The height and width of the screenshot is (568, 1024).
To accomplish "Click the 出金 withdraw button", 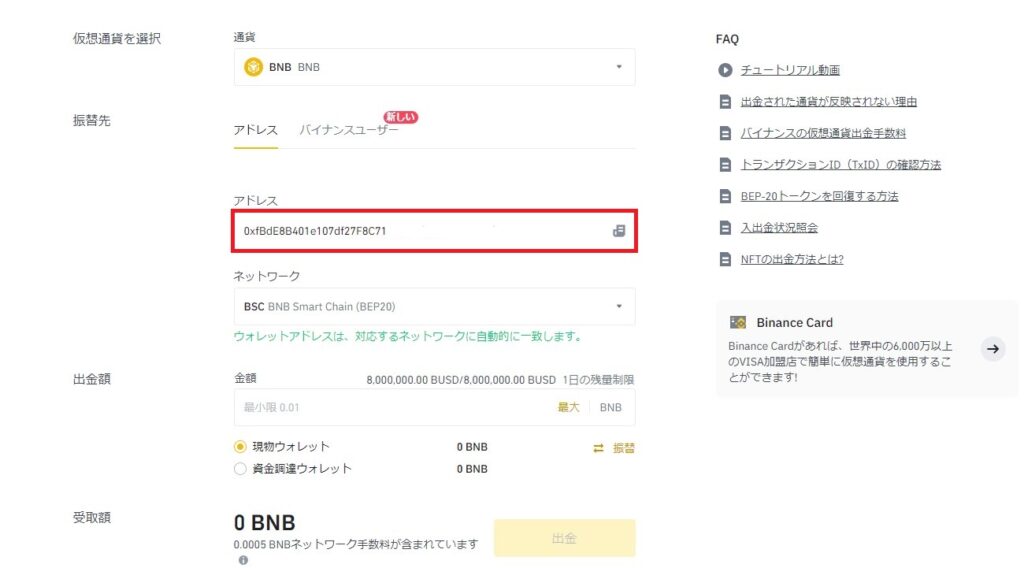I will tap(564, 538).
